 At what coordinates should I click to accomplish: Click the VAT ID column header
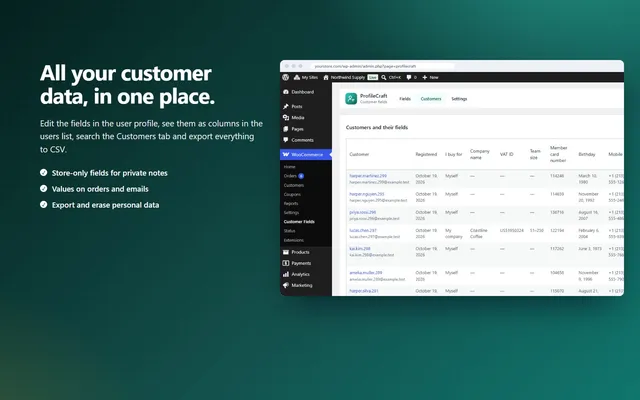pyautogui.click(x=507, y=154)
